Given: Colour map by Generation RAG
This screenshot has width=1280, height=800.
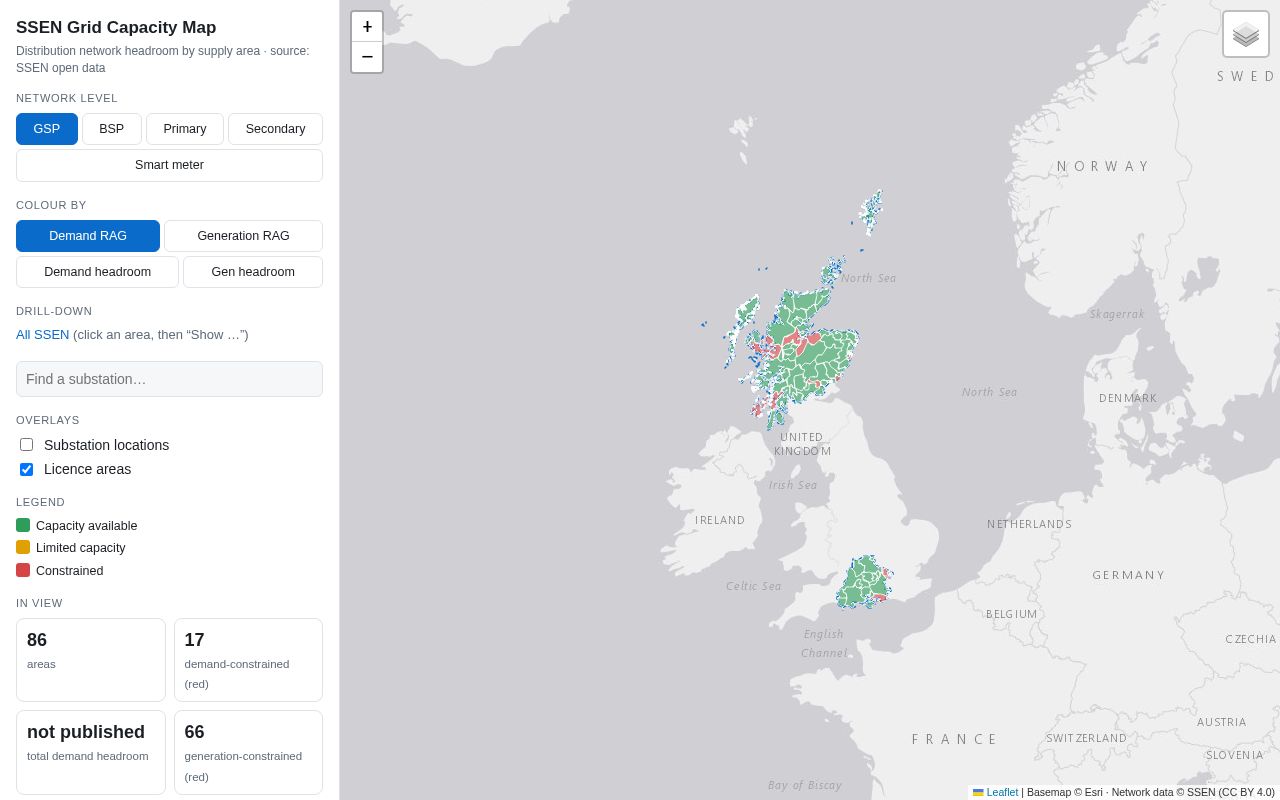Looking at the screenshot, I should [243, 236].
